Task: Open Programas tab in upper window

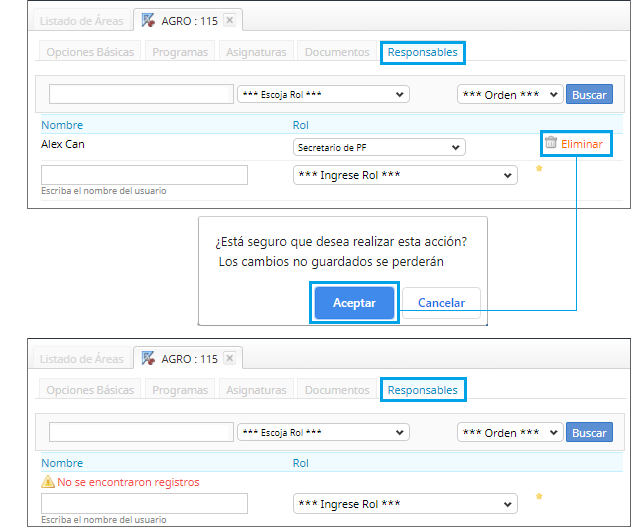Action: 180,52
